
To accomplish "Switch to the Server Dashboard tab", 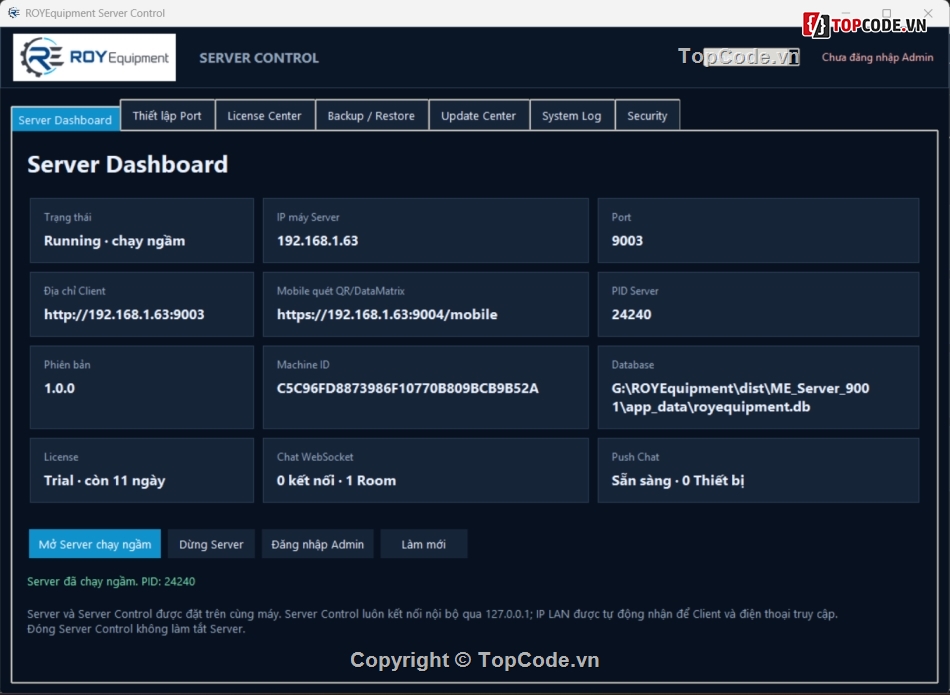I will pos(65,119).
